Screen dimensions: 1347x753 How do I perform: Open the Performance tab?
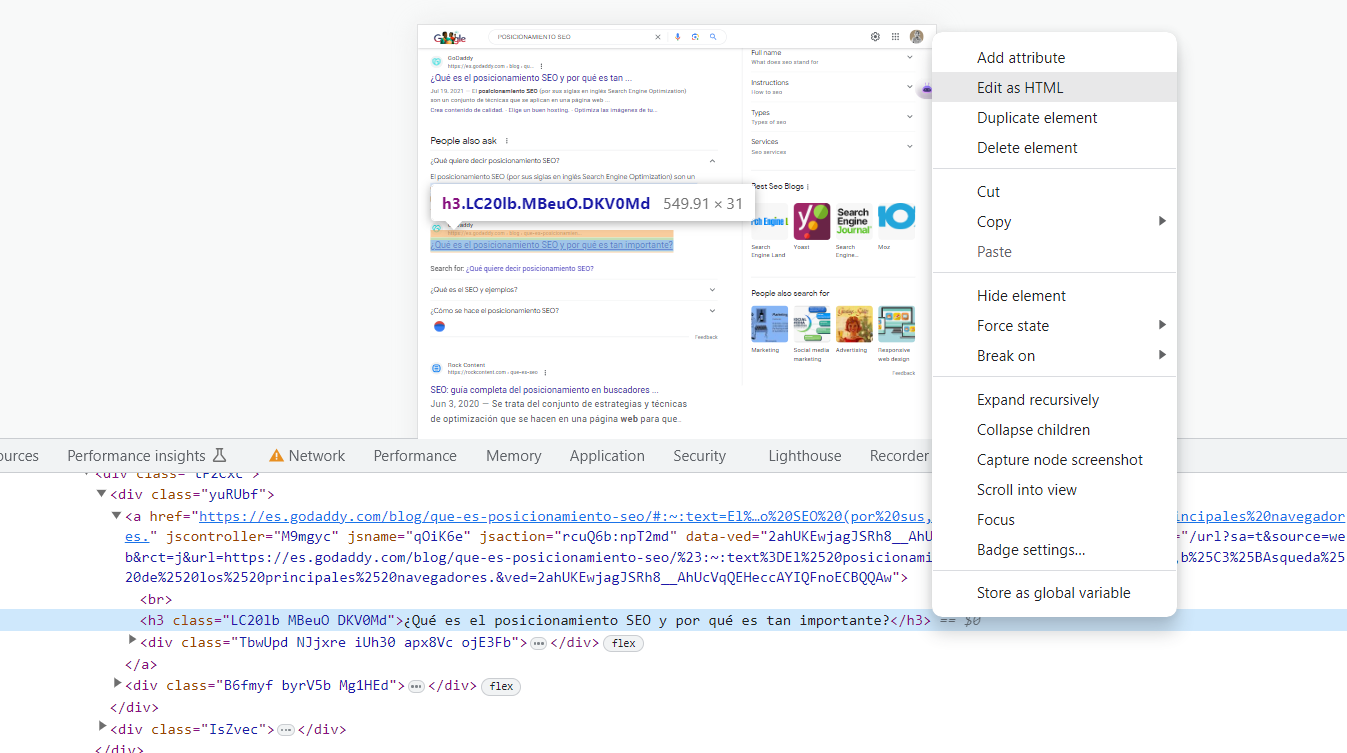(x=415, y=456)
